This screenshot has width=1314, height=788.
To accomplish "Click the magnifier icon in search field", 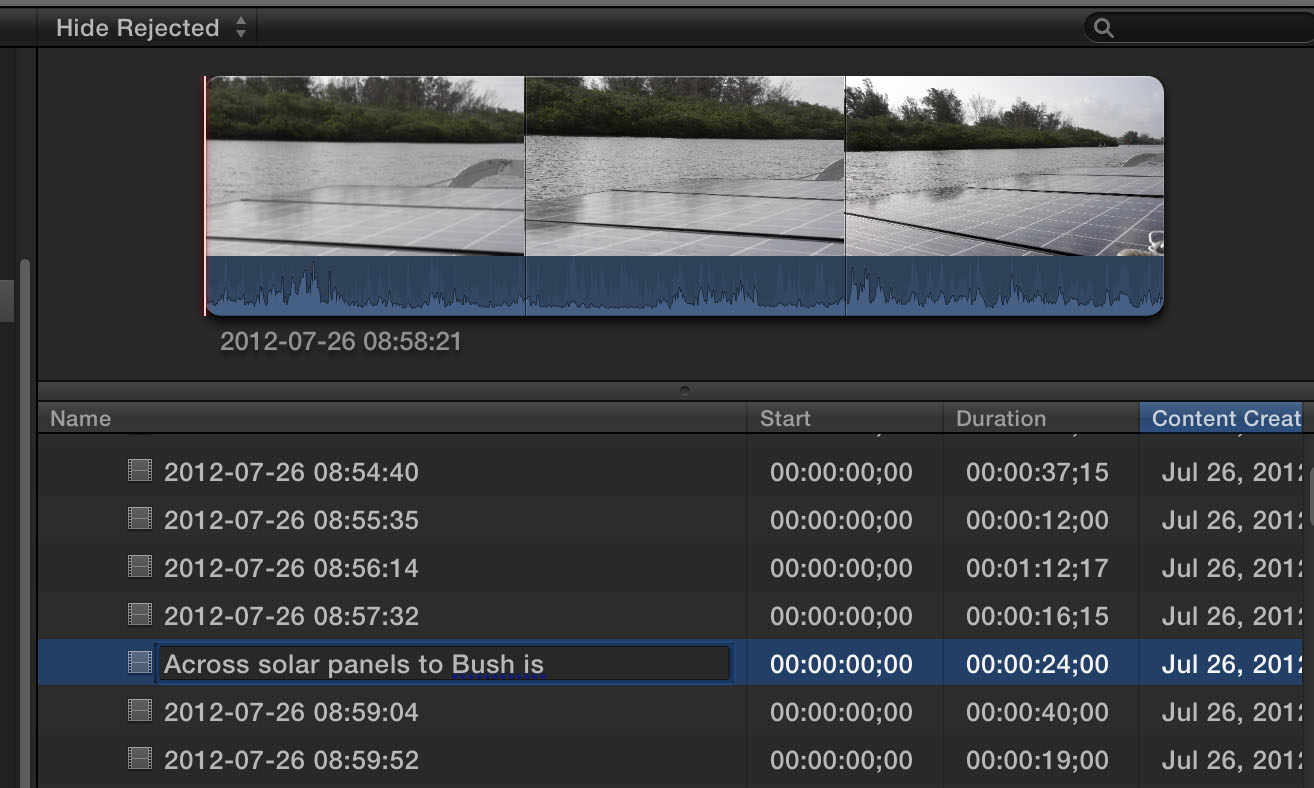I will (1104, 28).
